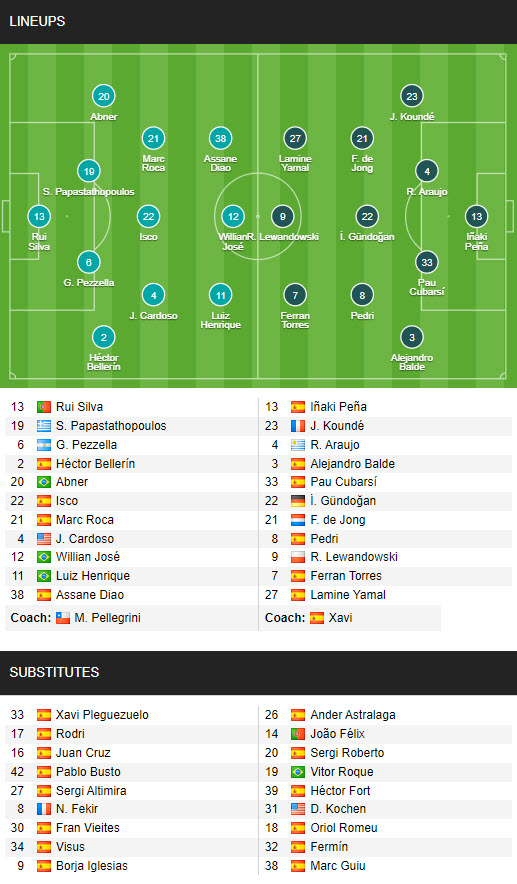
Task: Click the Chile flag beside M. Pellegrini
Action: pyautogui.click(x=63, y=618)
